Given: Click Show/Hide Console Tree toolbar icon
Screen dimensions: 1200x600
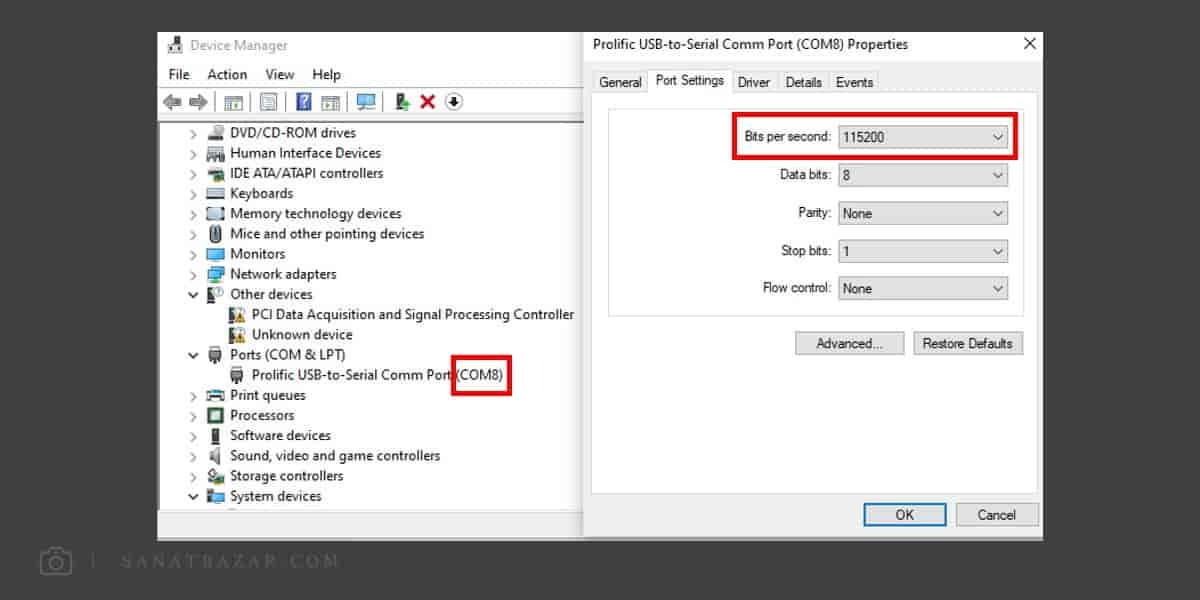Looking at the screenshot, I should click(x=233, y=102).
